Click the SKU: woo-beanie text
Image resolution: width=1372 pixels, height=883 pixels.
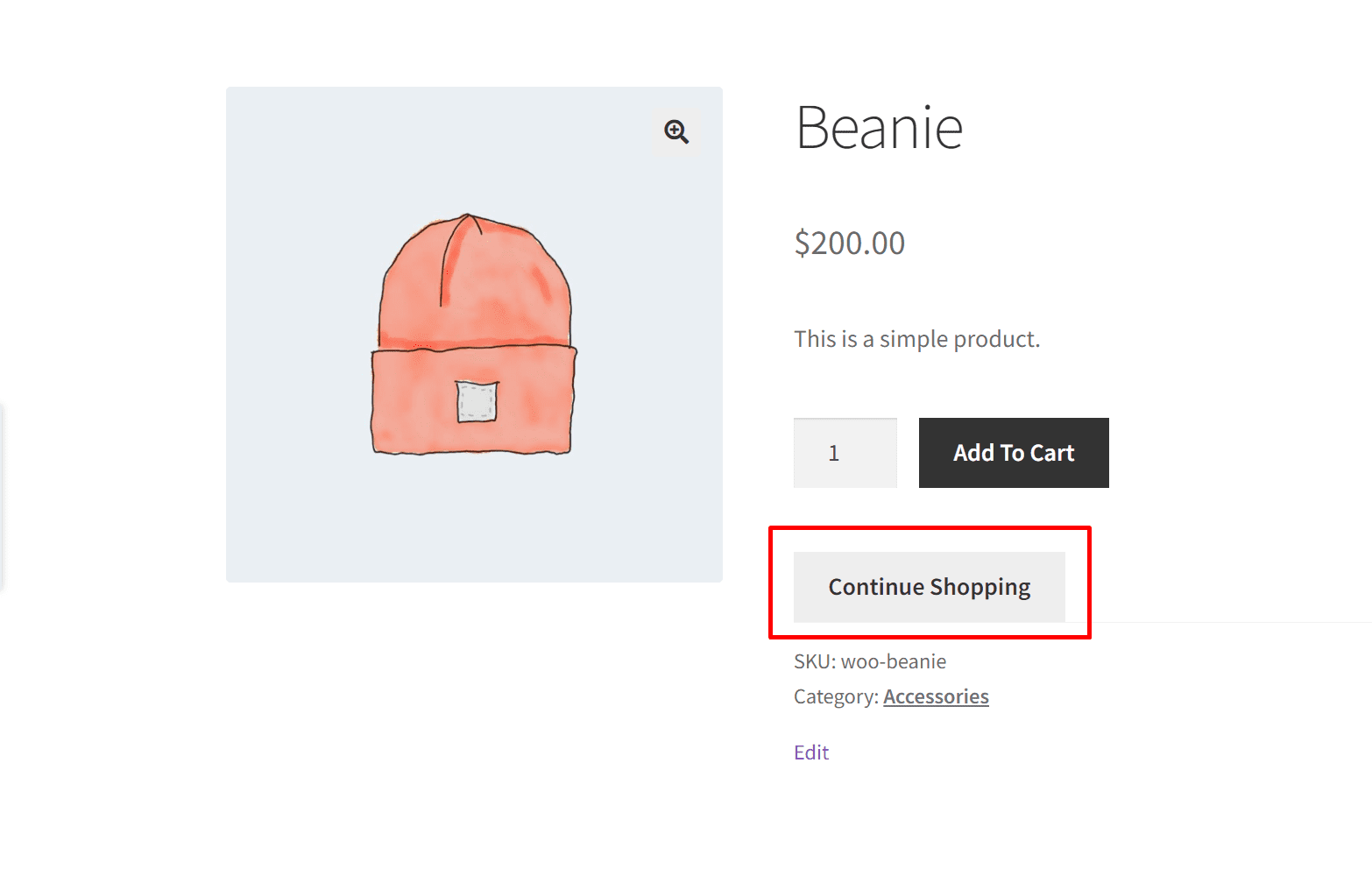(x=870, y=661)
